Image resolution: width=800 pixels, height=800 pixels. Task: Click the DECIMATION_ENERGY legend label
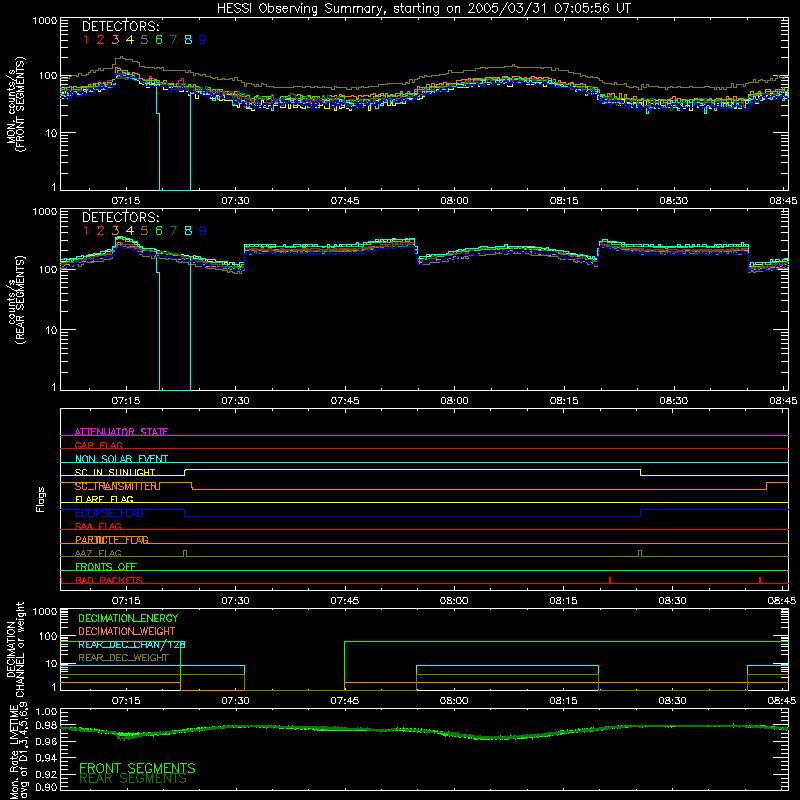(128, 618)
